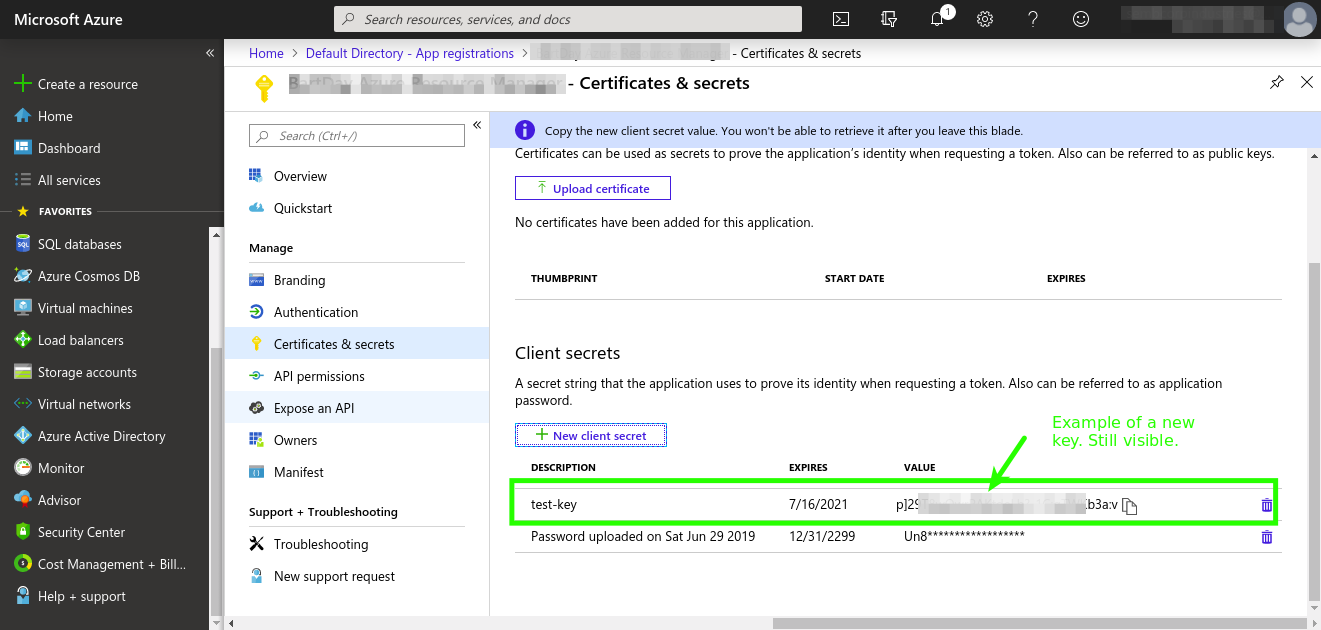
Task: Click Default Directory - App registrations breadcrumb
Action: tap(410, 53)
